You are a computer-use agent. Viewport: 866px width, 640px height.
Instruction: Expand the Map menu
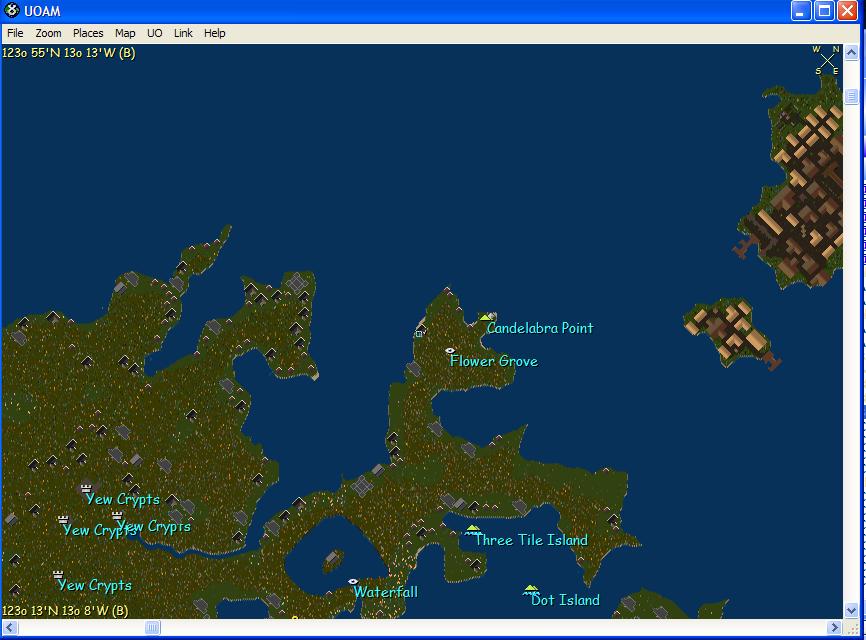click(x=125, y=33)
